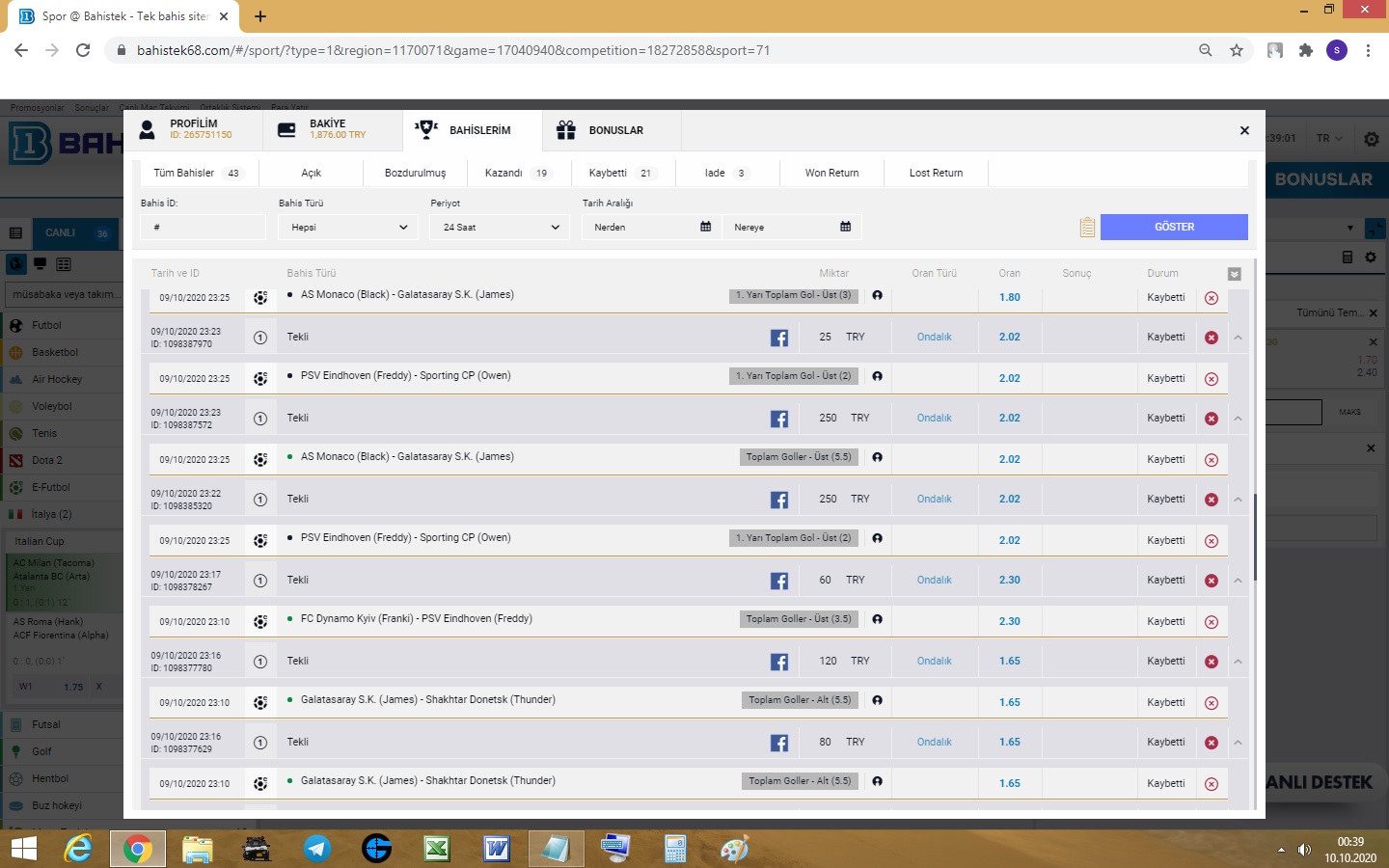
Task: Reload the page
Action: click(83, 50)
